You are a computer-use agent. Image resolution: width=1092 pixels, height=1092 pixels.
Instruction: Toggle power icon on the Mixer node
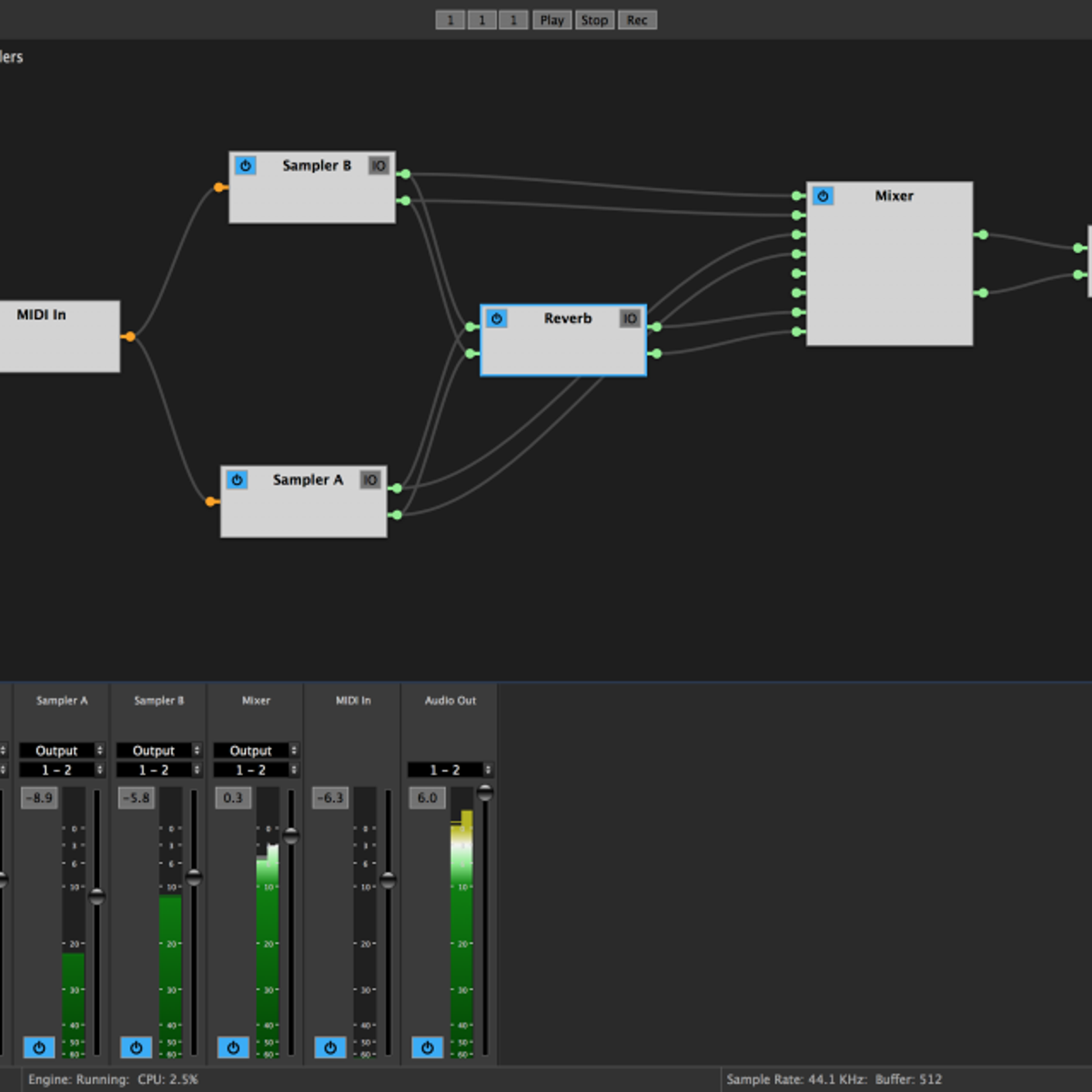pos(823,196)
